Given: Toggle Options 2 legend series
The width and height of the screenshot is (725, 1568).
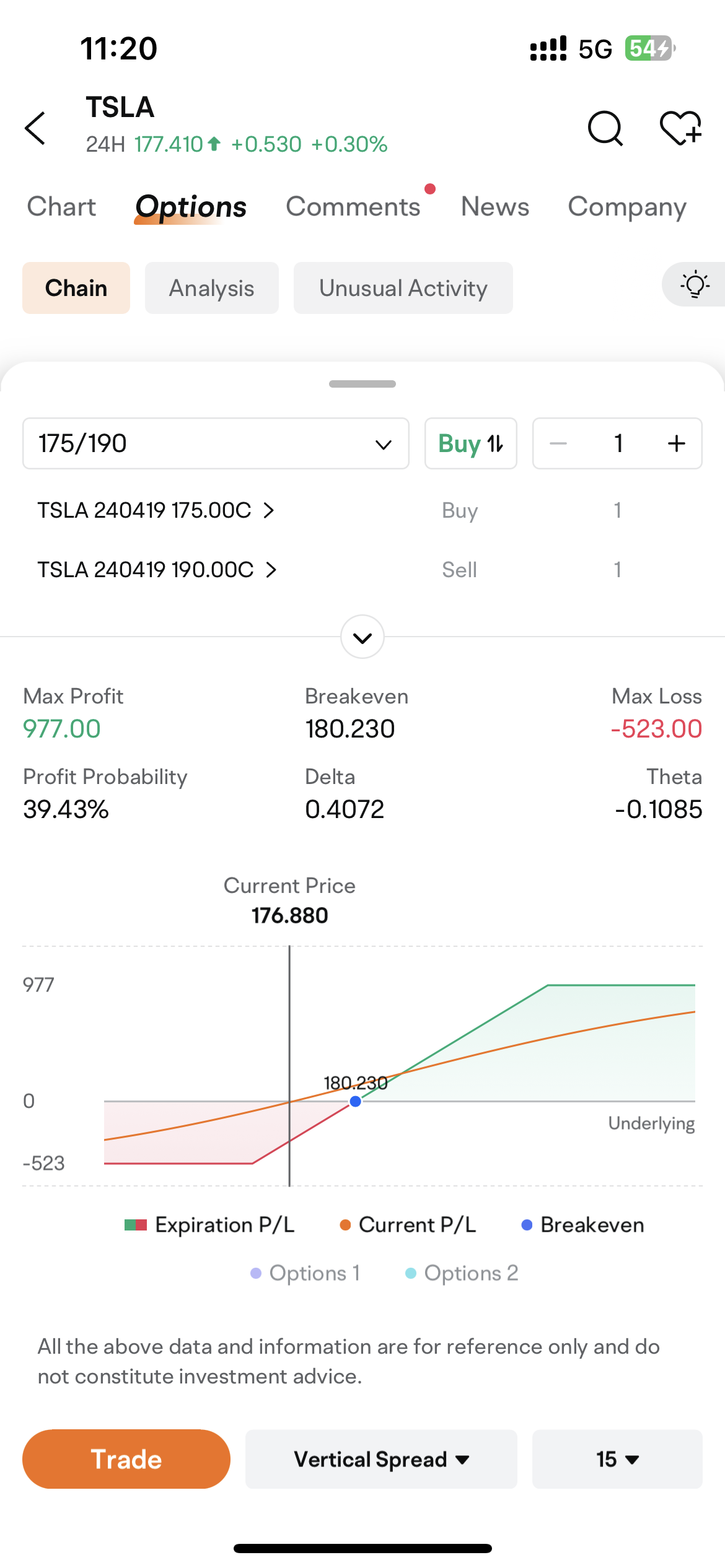Looking at the screenshot, I should (x=462, y=1273).
